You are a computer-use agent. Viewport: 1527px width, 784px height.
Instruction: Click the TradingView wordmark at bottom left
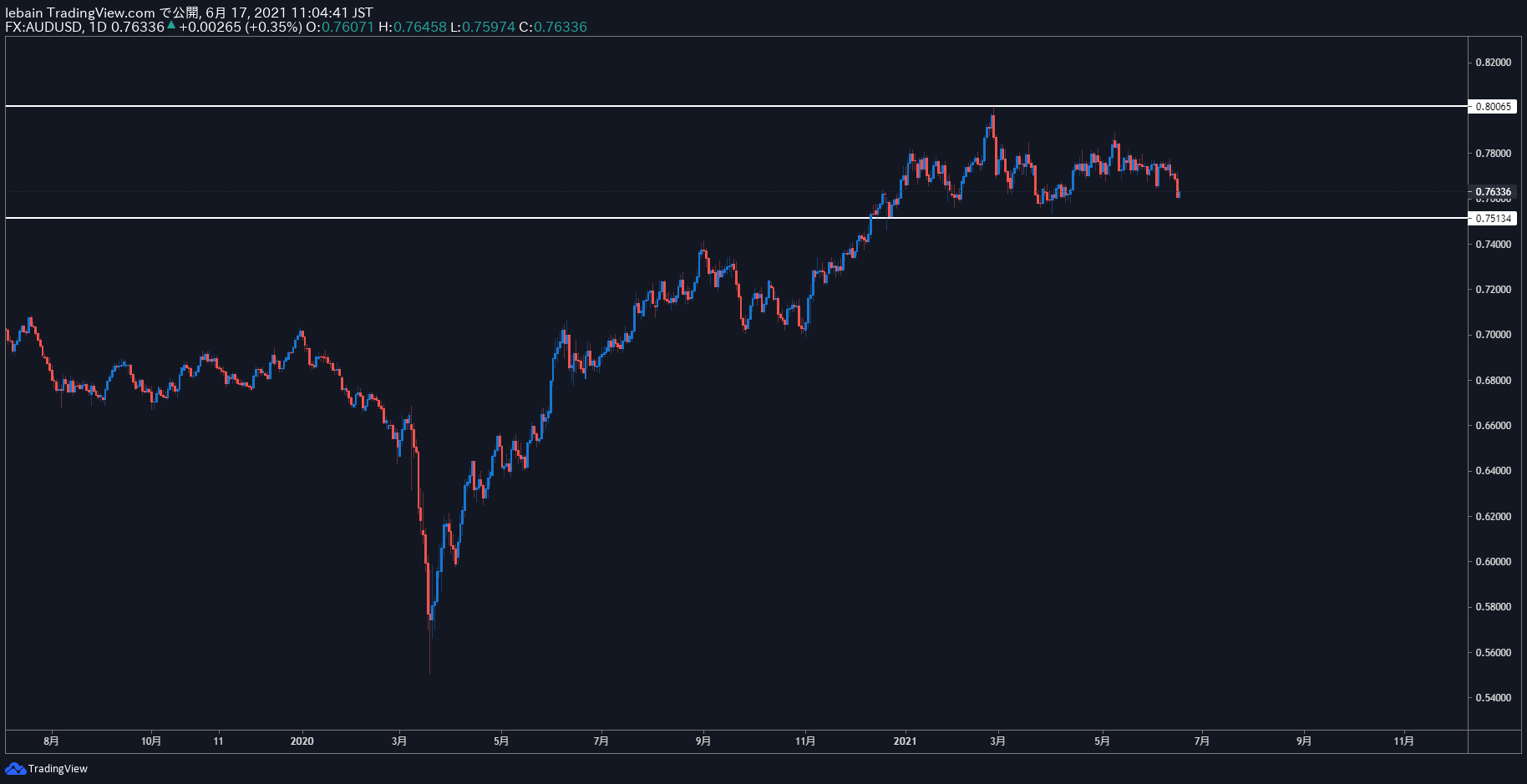point(58,768)
